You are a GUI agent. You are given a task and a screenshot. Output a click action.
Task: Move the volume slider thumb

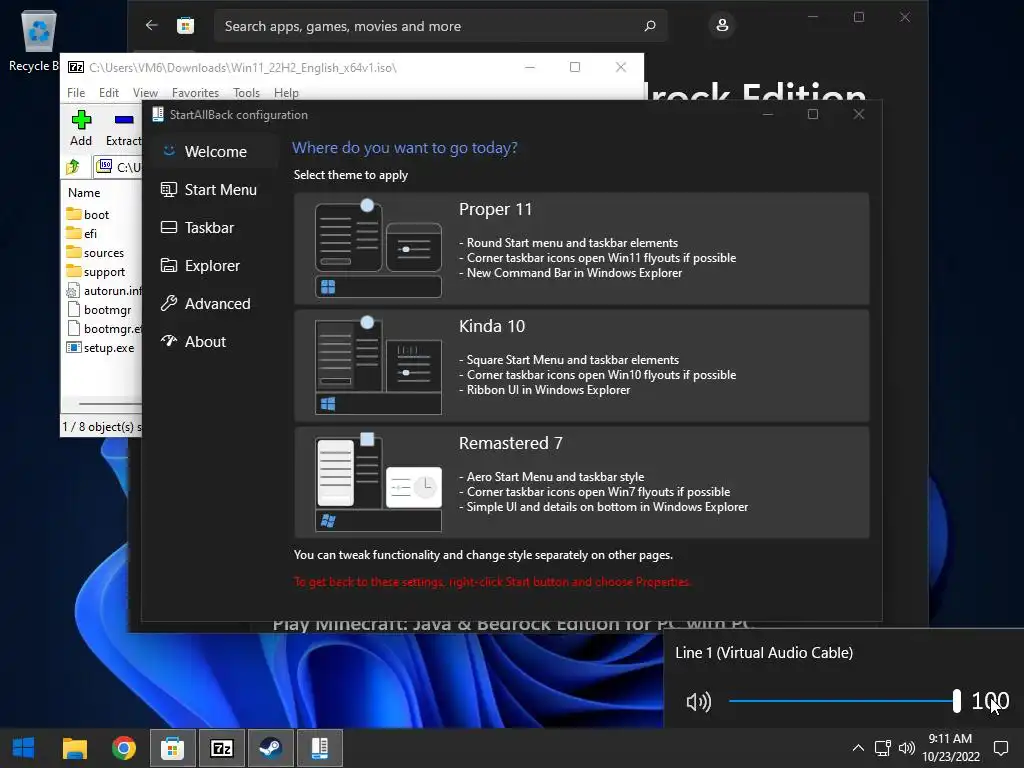click(x=957, y=701)
